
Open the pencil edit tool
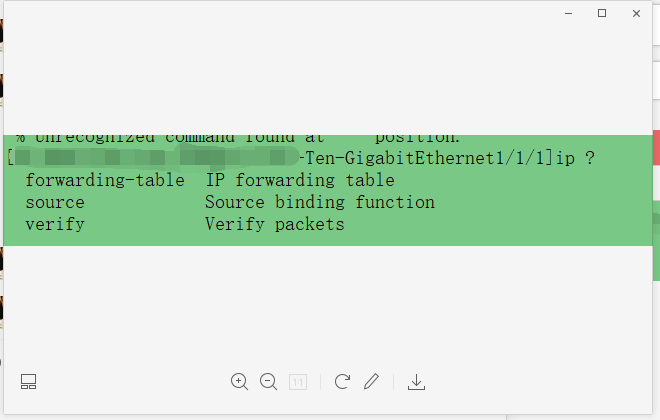371,381
